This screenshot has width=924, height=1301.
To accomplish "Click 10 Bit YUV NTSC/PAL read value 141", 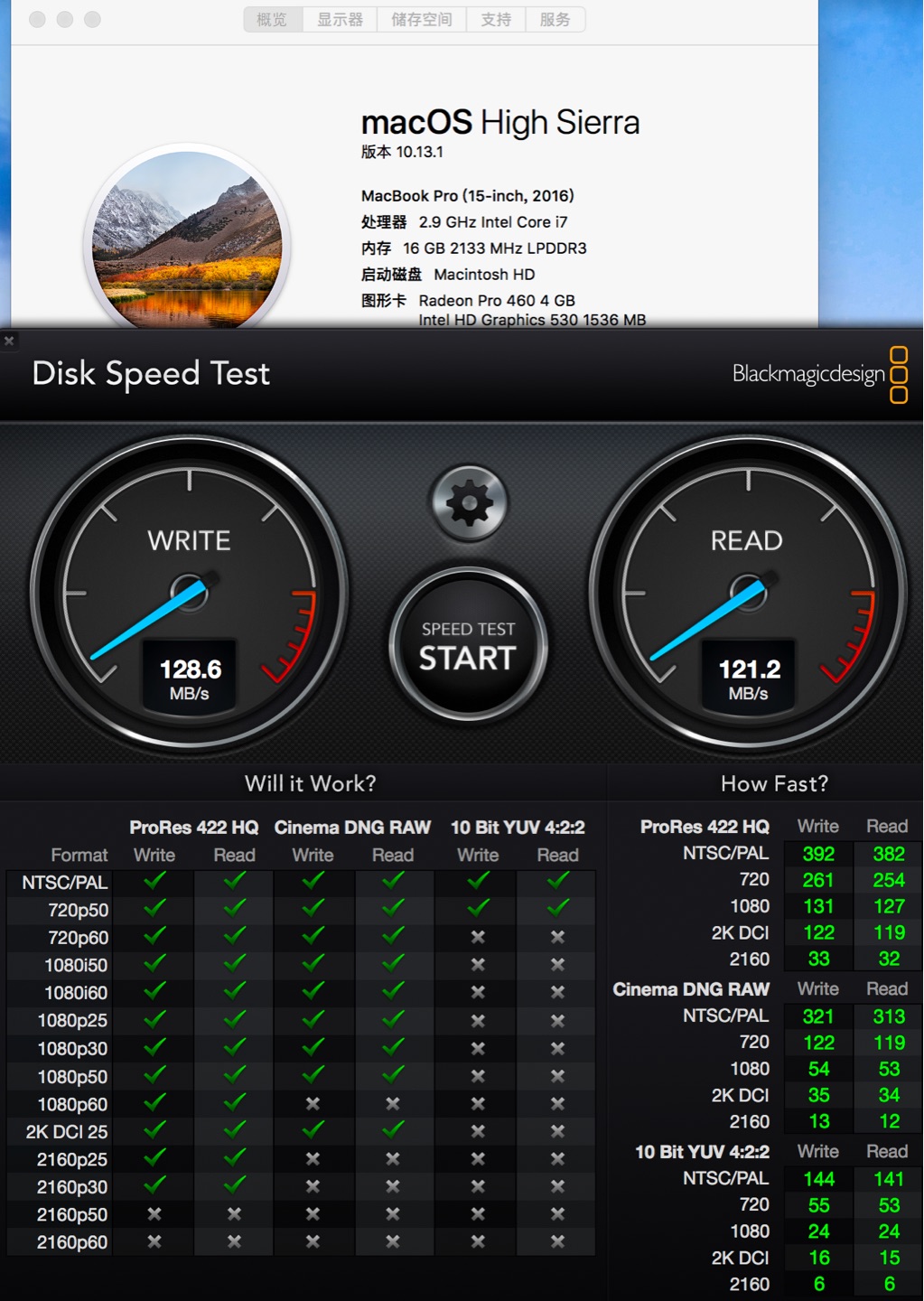I will (x=889, y=1179).
